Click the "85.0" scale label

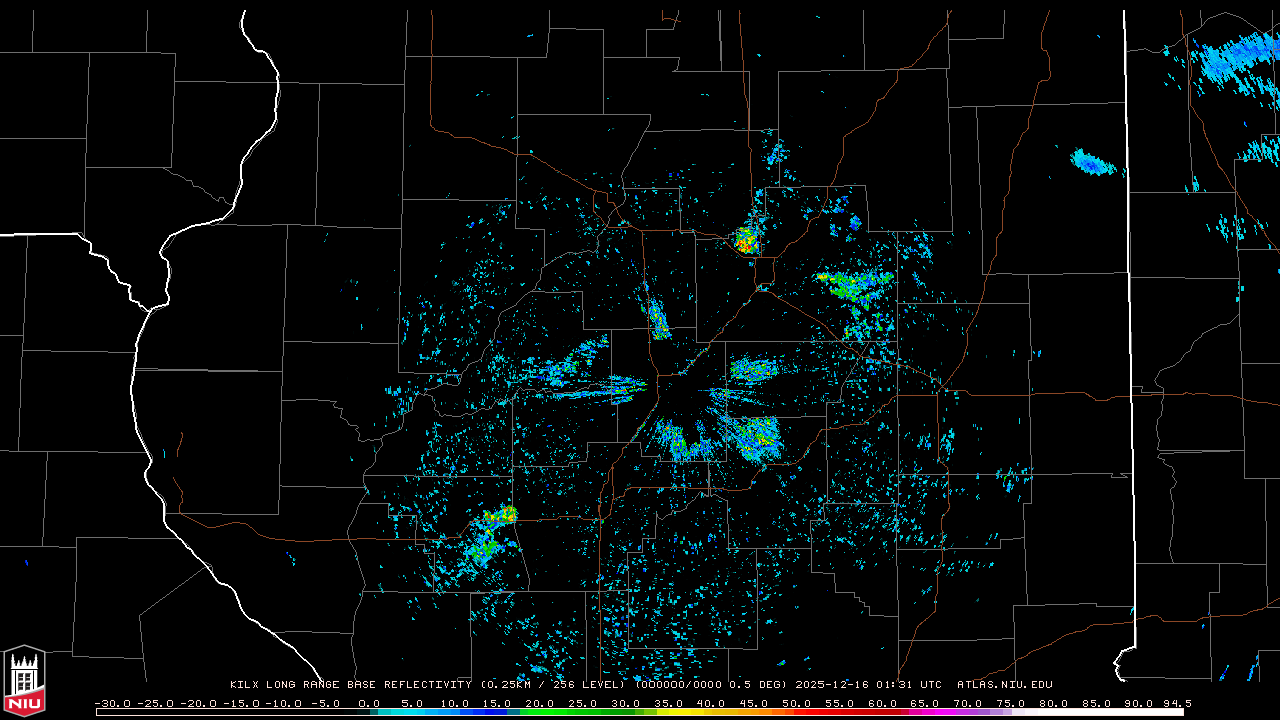click(1097, 703)
